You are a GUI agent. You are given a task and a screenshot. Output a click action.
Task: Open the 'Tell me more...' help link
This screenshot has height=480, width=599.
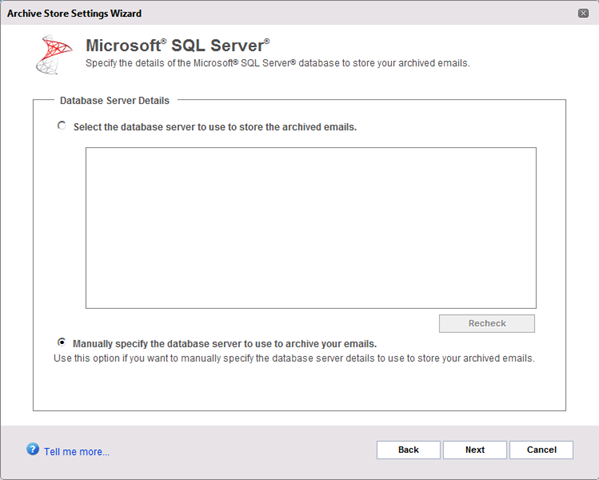tap(76, 452)
